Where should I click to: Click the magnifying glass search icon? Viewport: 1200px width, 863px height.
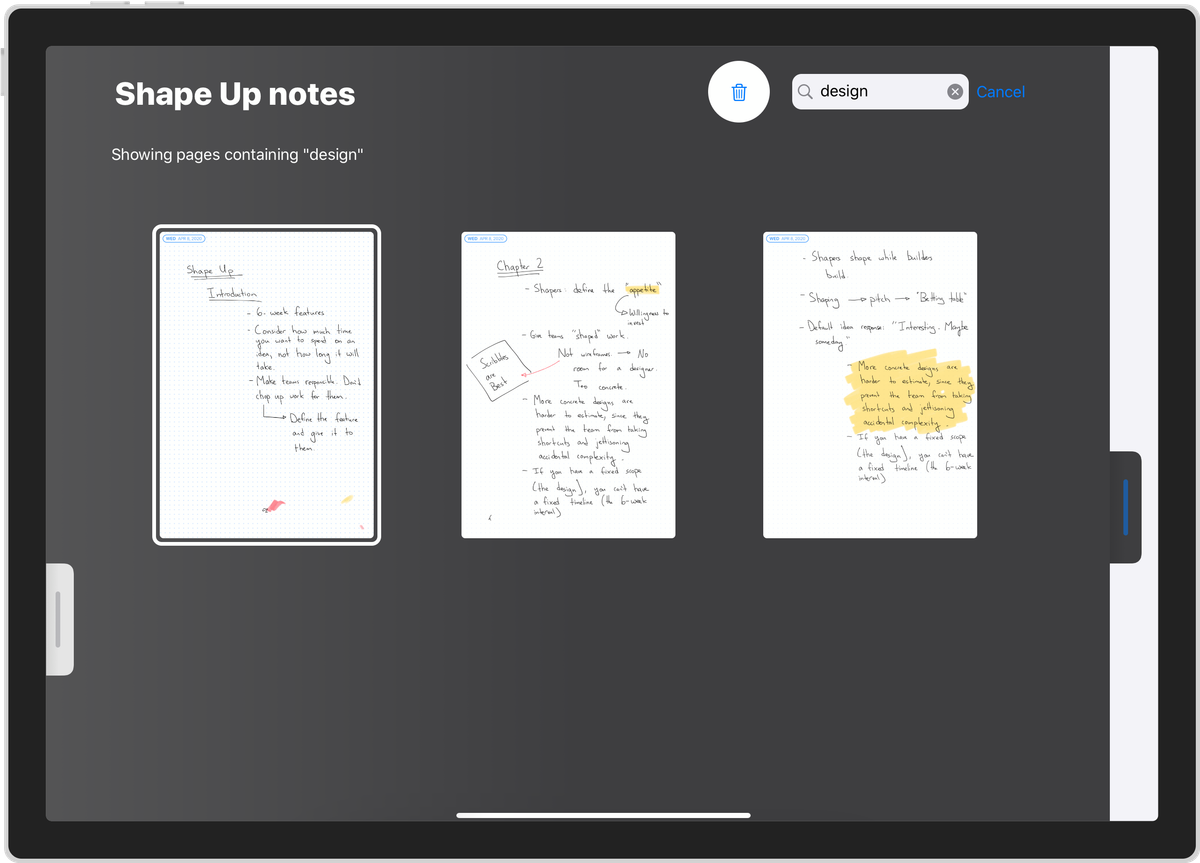point(805,92)
